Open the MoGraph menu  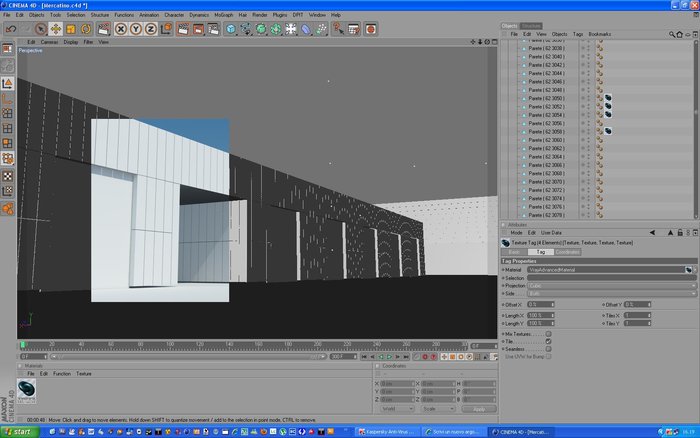(224, 15)
